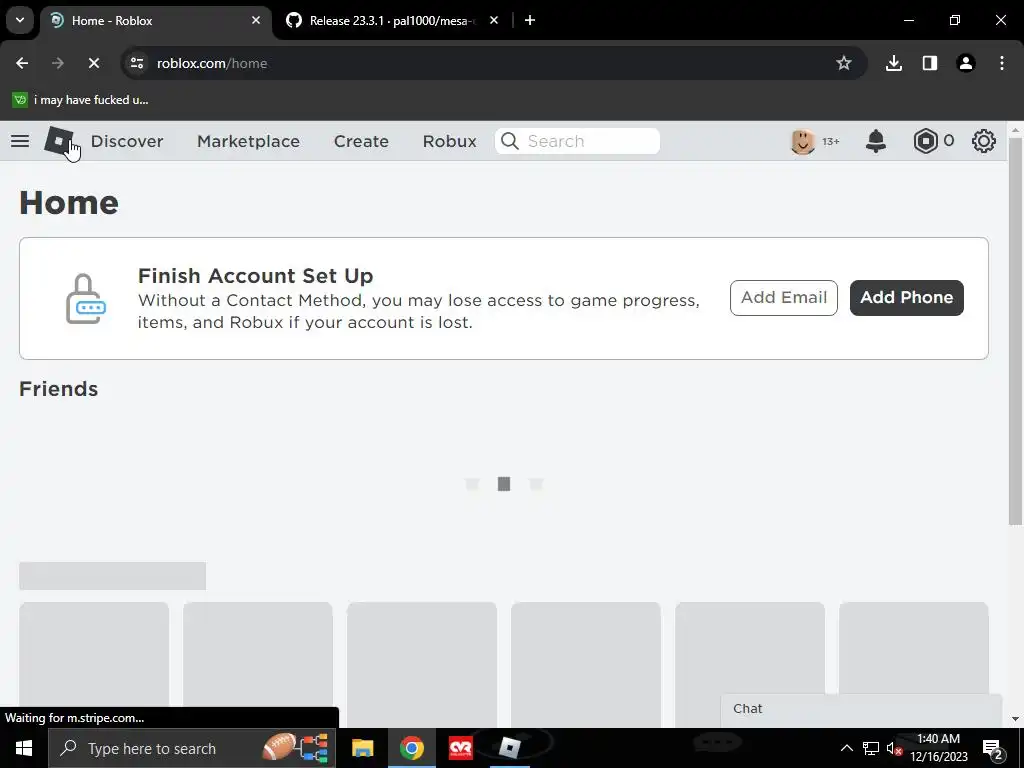Screen dimensions: 1024x768
Task: Open the Chat panel
Action: (x=861, y=709)
